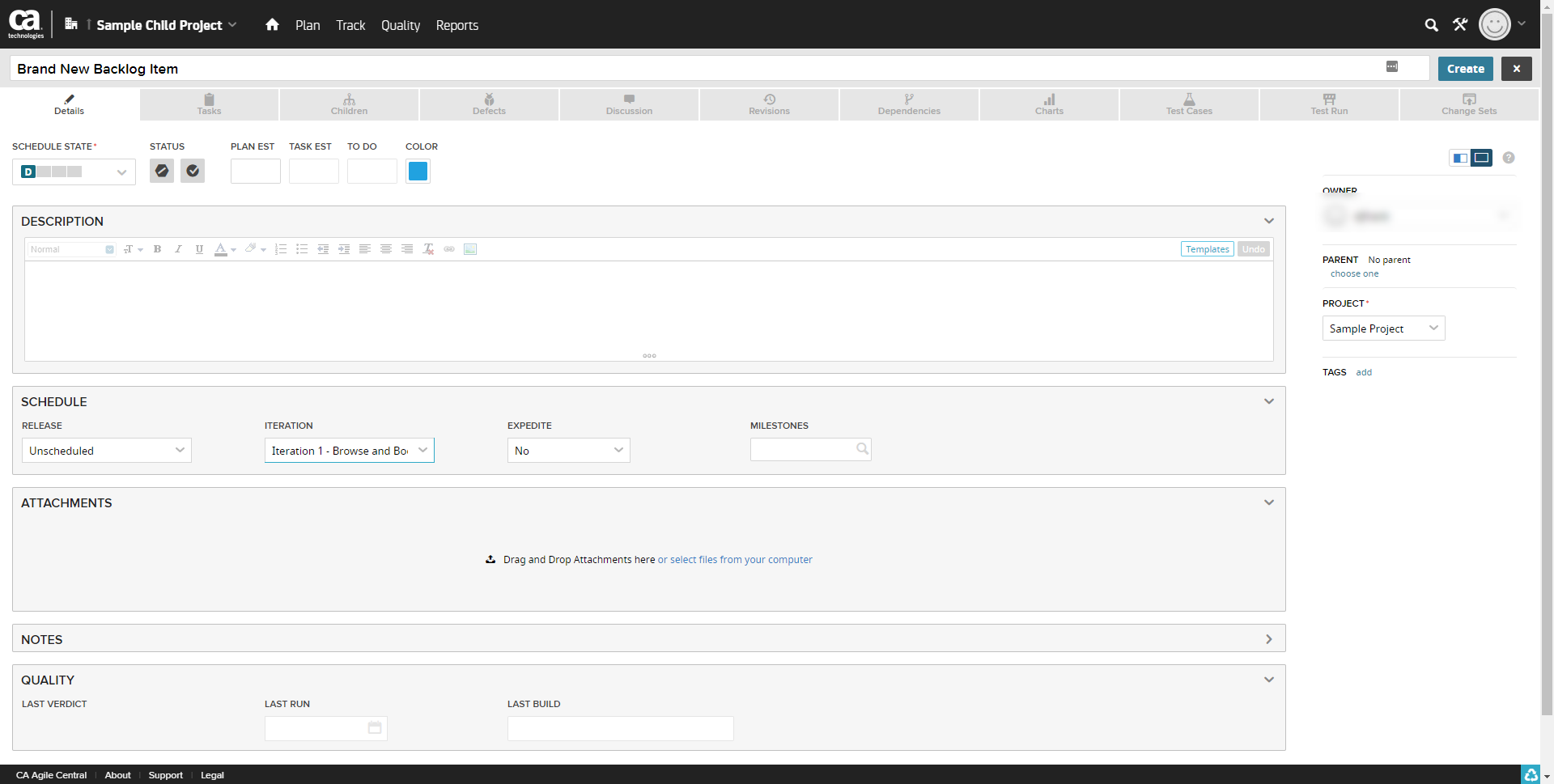Toggle the Blocked status button
Viewport: 1554px width, 784px height.
pyautogui.click(x=162, y=171)
